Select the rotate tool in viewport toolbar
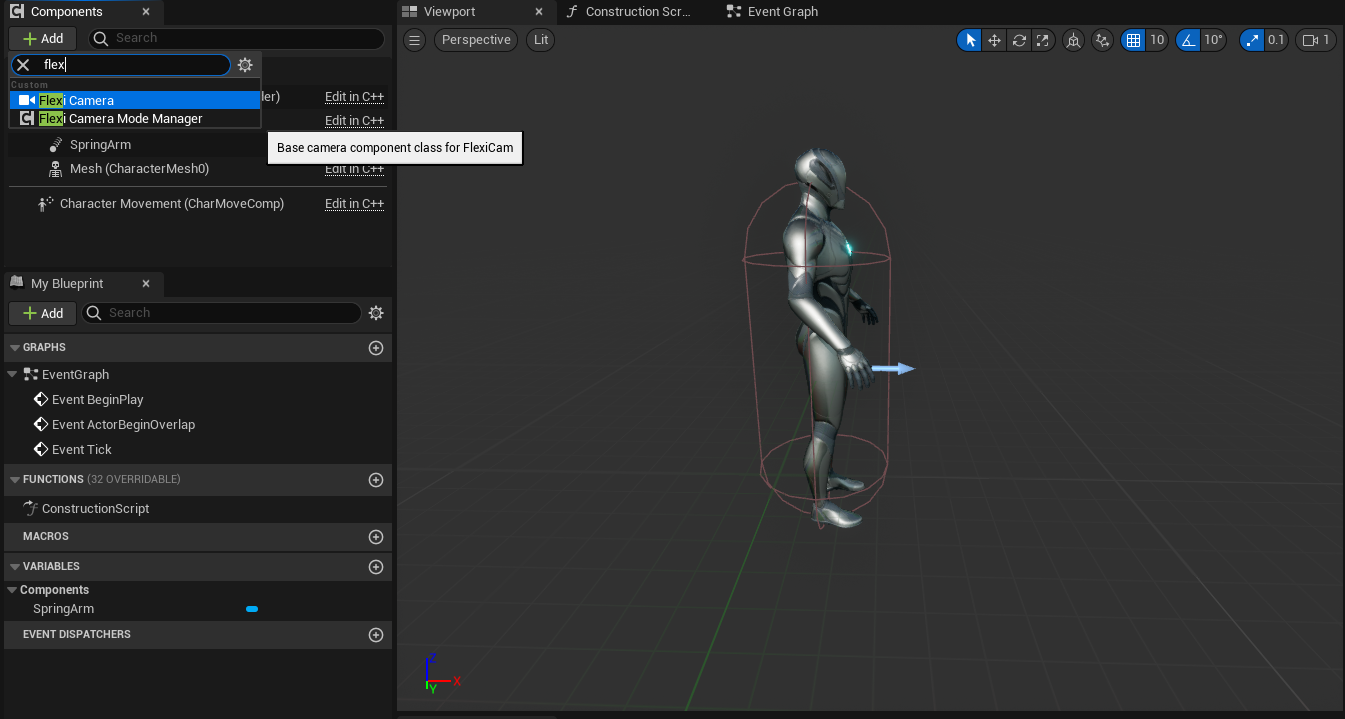This screenshot has height=719, width=1345. click(x=1019, y=40)
